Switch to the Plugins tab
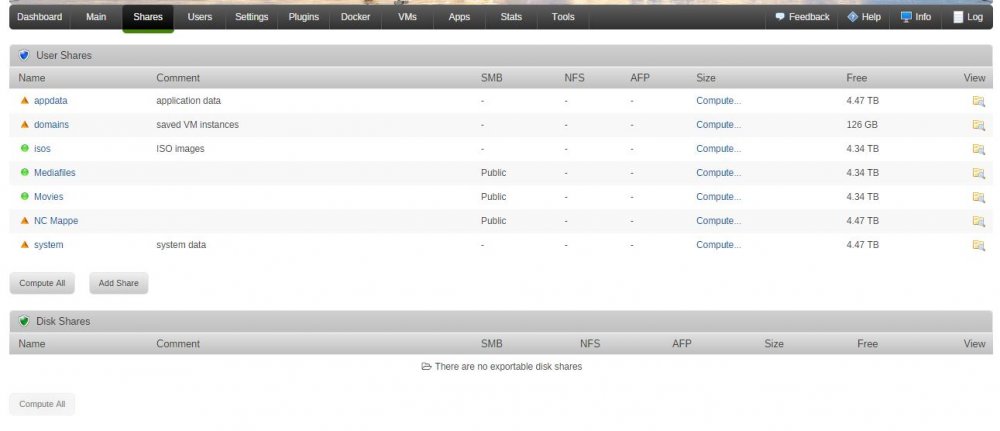 click(x=304, y=17)
